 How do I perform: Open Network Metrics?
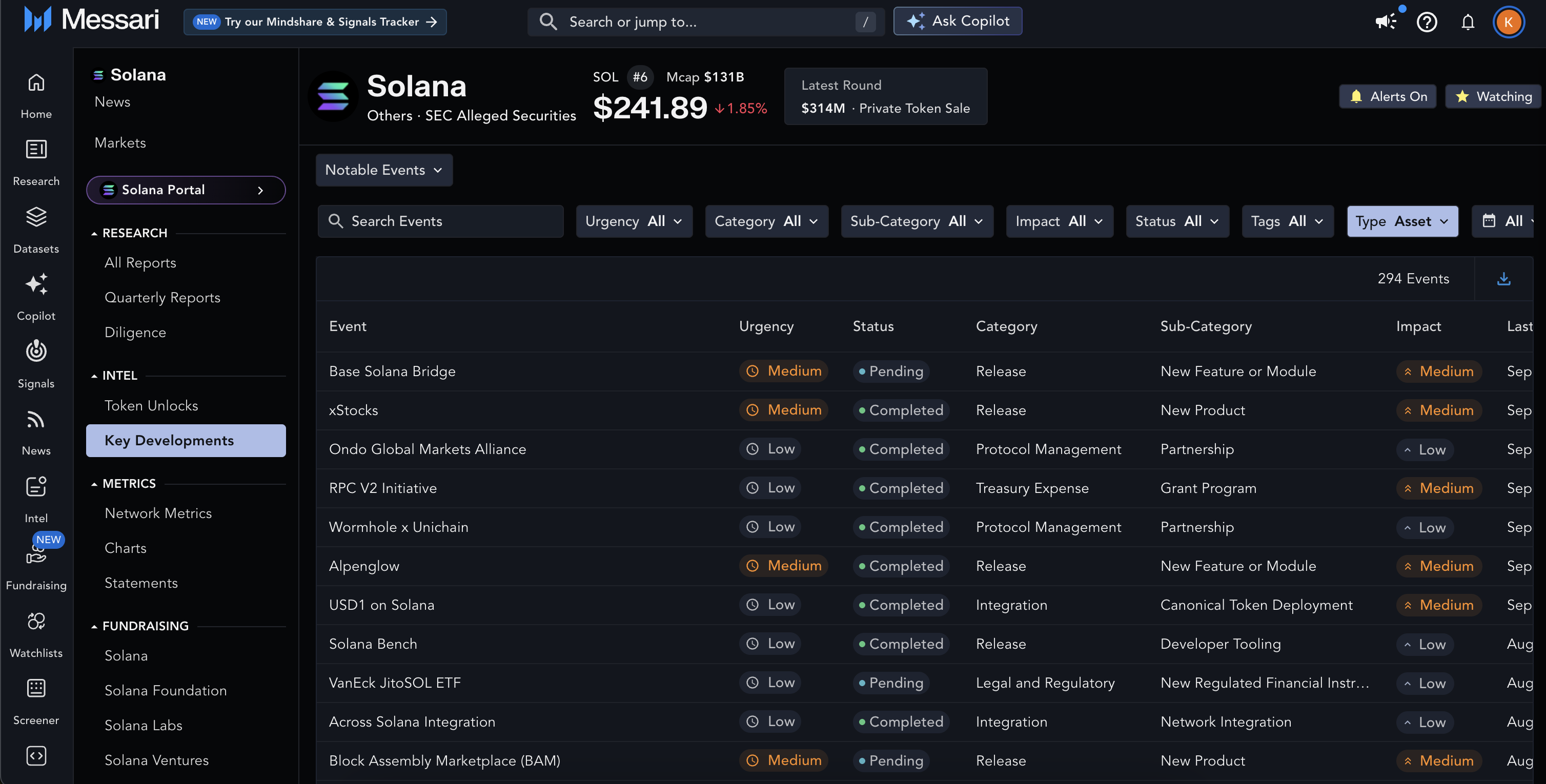point(158,513)
